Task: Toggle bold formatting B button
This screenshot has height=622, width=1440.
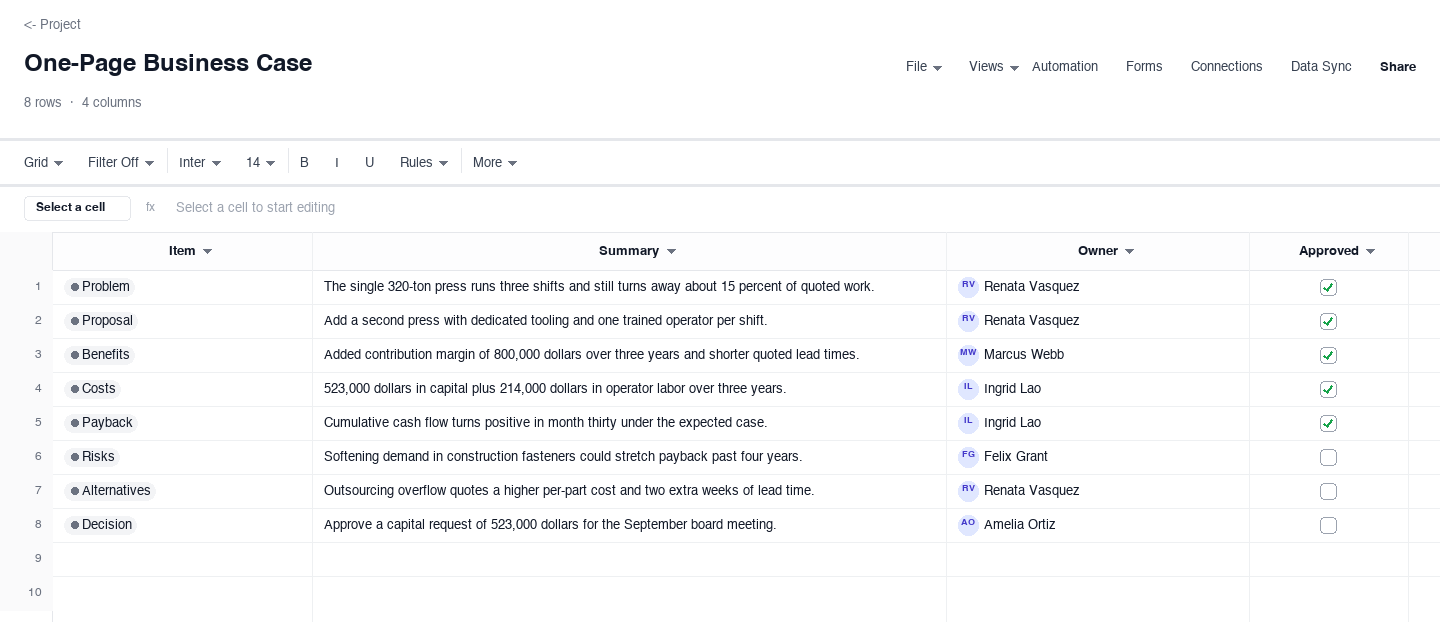Action: (304, 162)
